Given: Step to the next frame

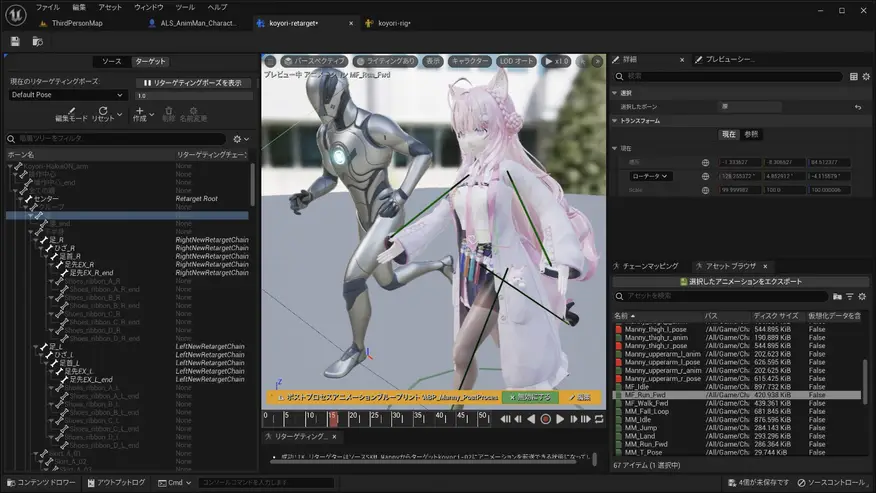Looking at the screenshot, I should click(573, 419).
